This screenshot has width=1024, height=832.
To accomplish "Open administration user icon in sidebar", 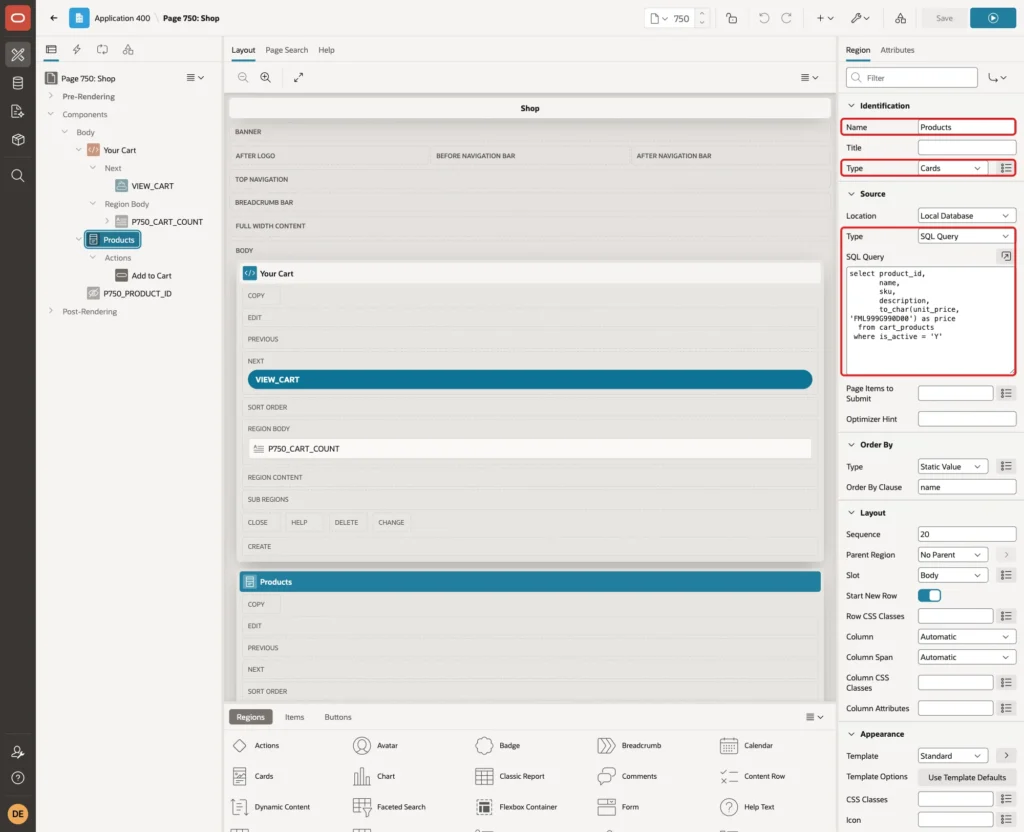I will tap(18, 752).
